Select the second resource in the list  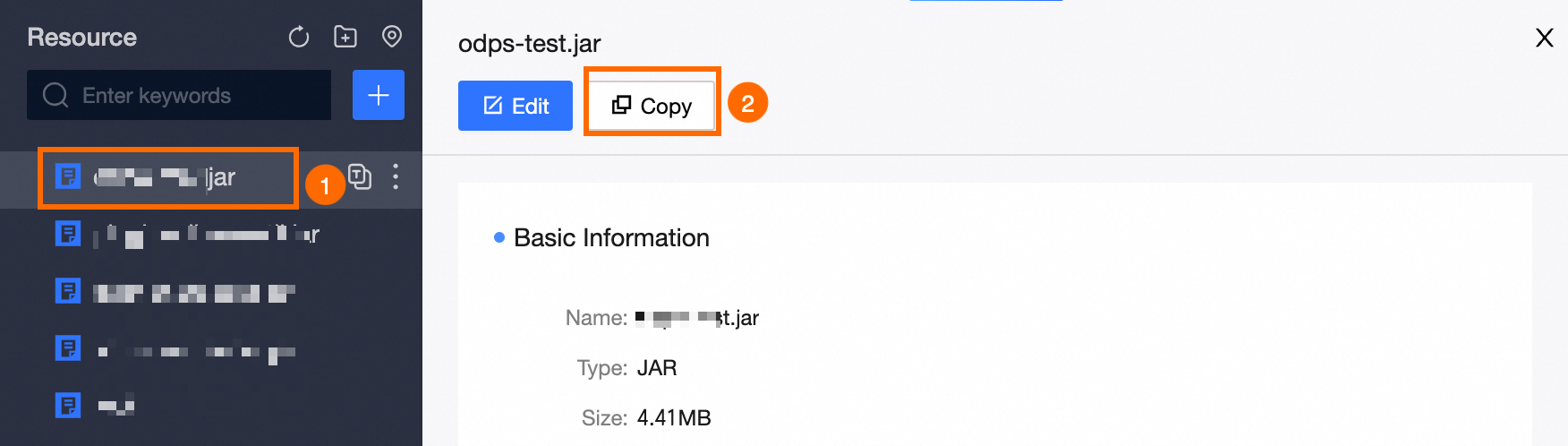206,235
